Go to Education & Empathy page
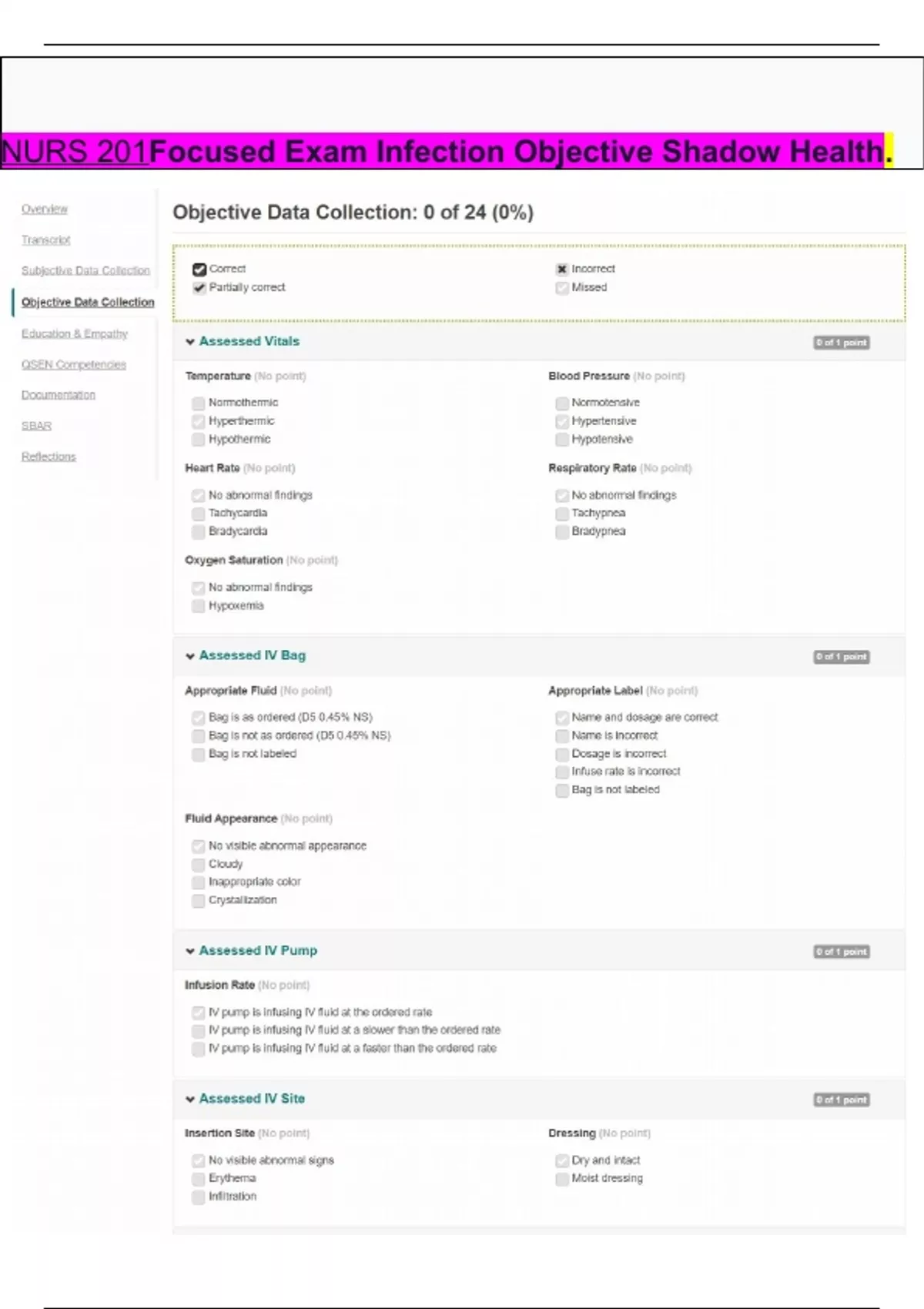This screenshot has height=1309, width=924. point(75,333)
